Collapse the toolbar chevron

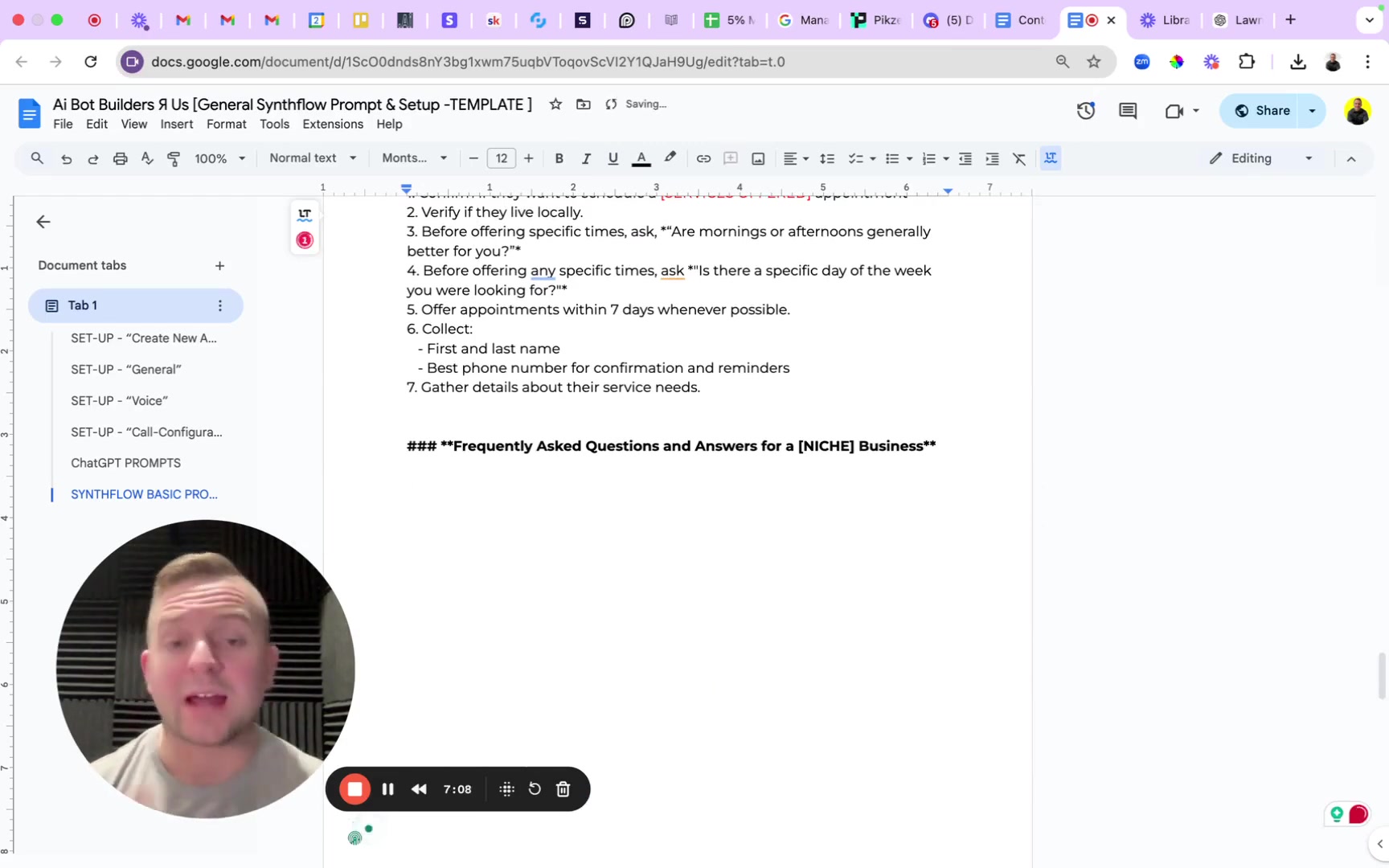(1351, 159)
